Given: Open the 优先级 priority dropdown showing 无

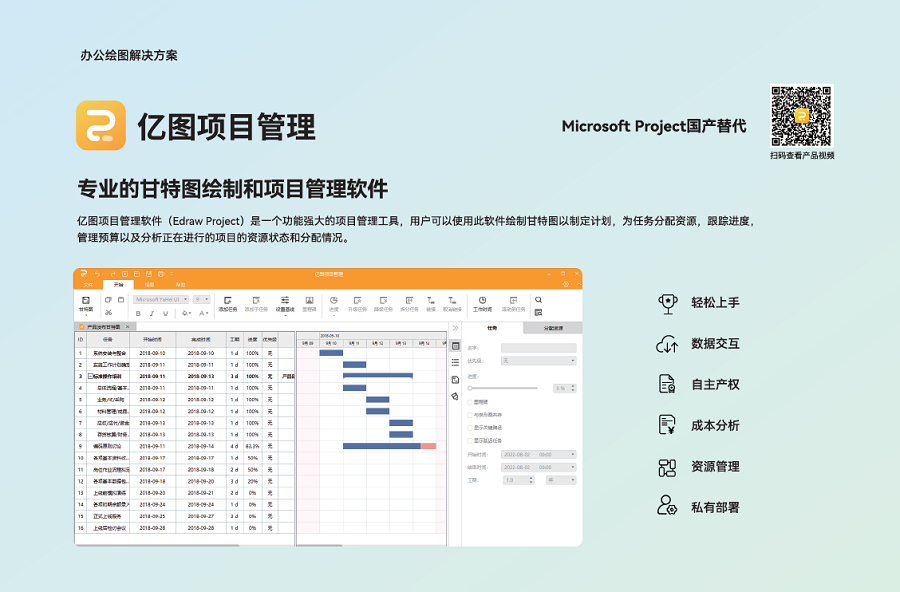Looking at the screenshot, I should [538, 361].
